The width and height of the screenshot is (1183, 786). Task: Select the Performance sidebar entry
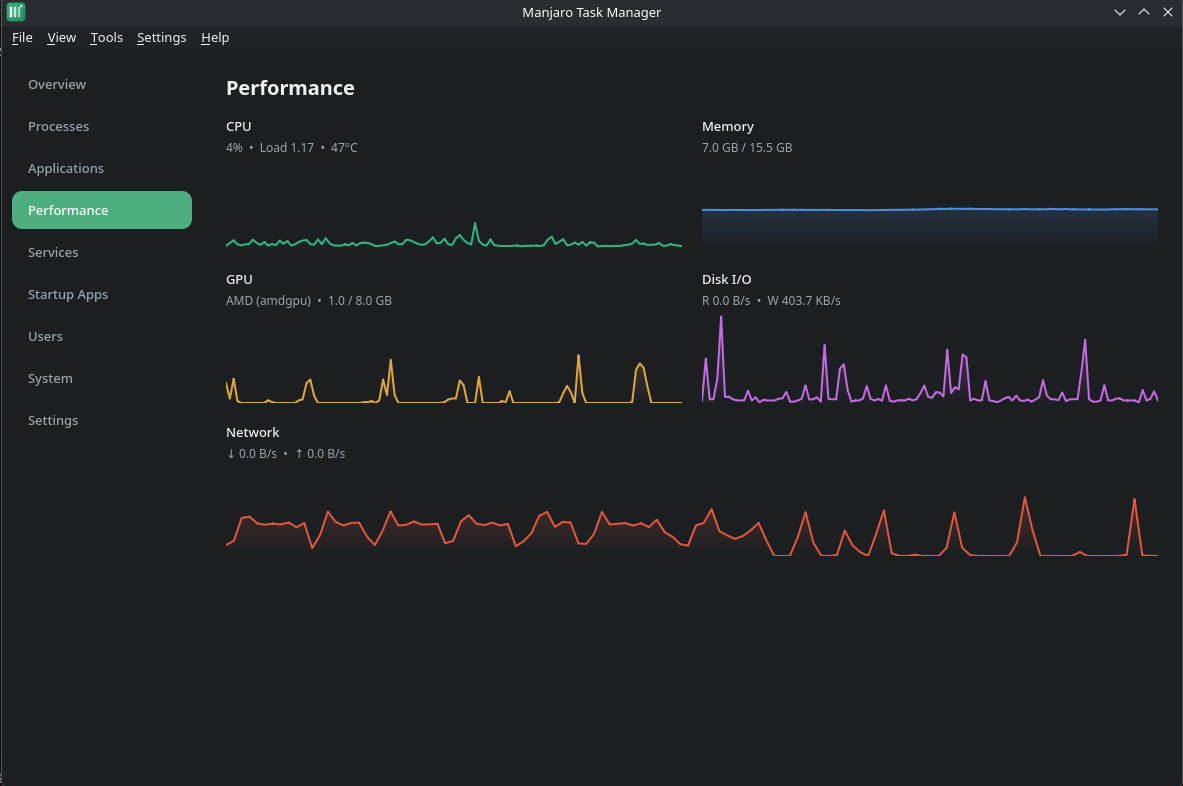102,210
